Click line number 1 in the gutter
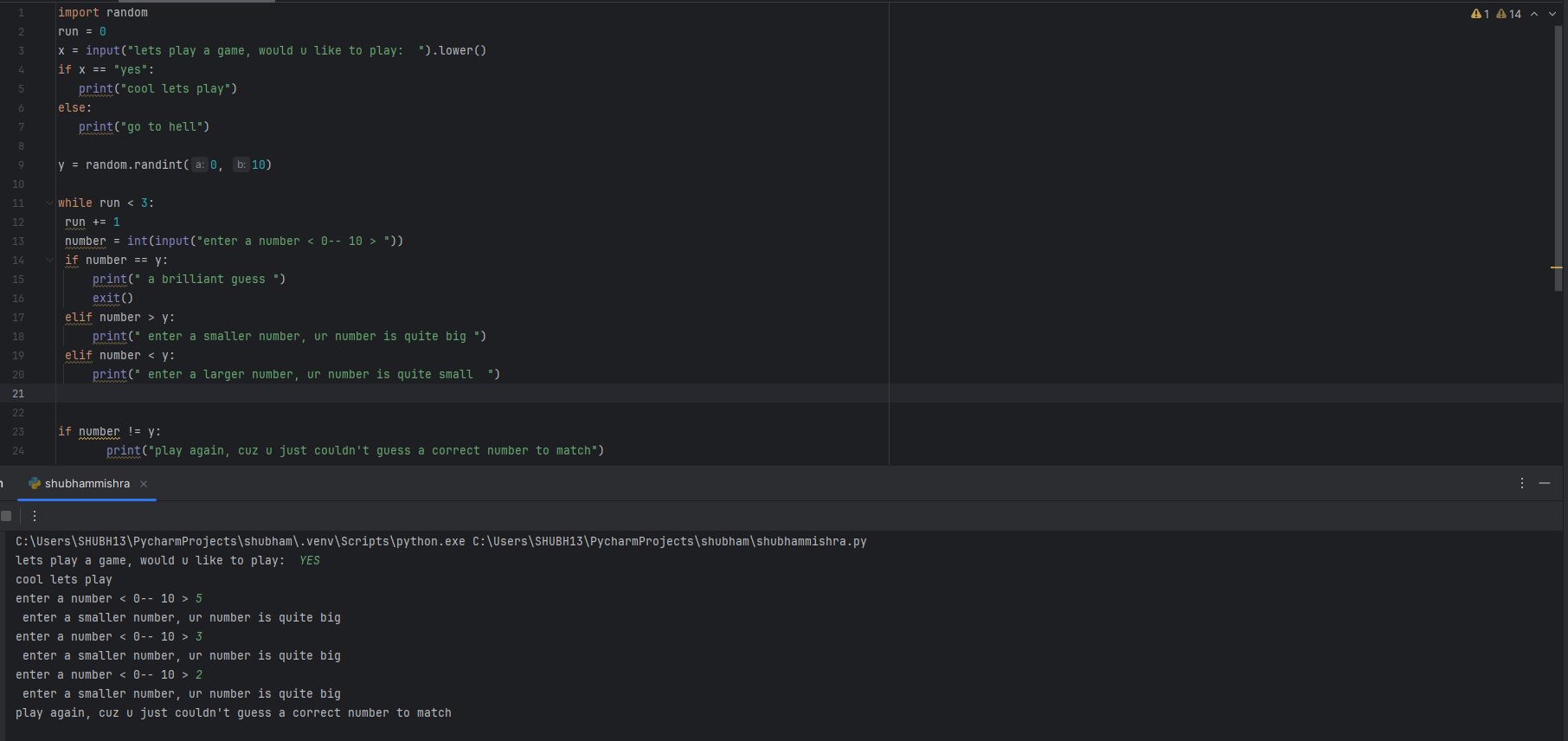The height and width of the screenshot is (741, 1568). click(x=22, y=13)
